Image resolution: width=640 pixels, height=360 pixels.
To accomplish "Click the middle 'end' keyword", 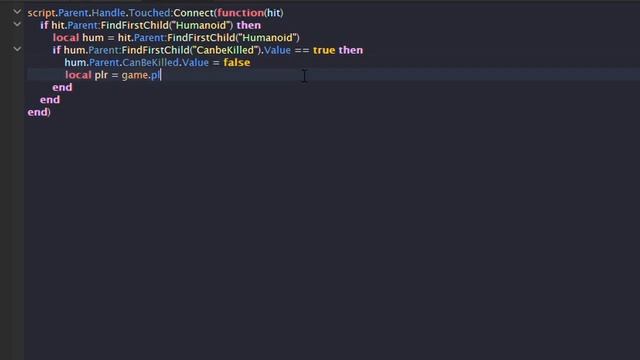I will 50,100.
